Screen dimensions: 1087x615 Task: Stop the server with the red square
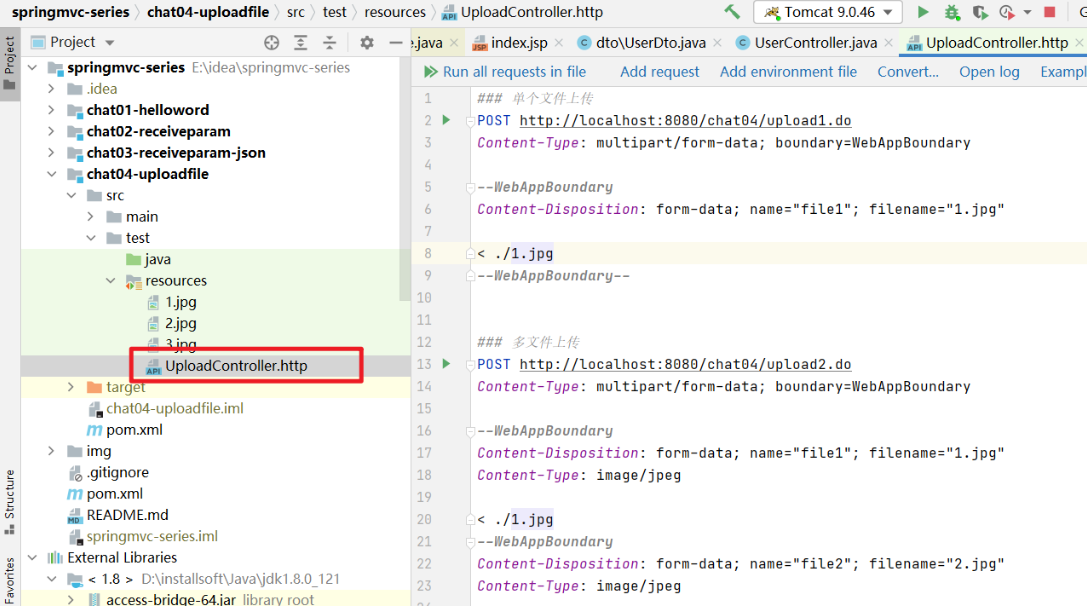1049,12
